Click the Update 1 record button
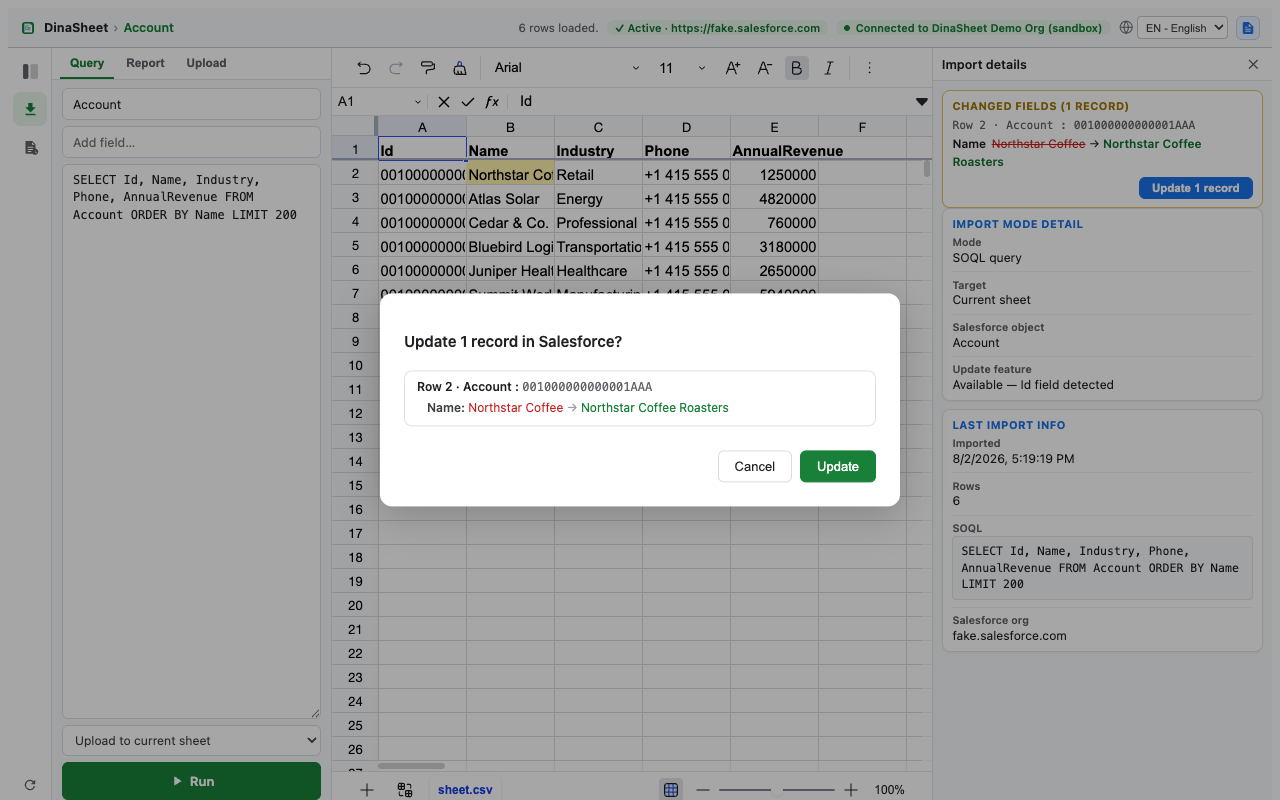 point(1195,188)
